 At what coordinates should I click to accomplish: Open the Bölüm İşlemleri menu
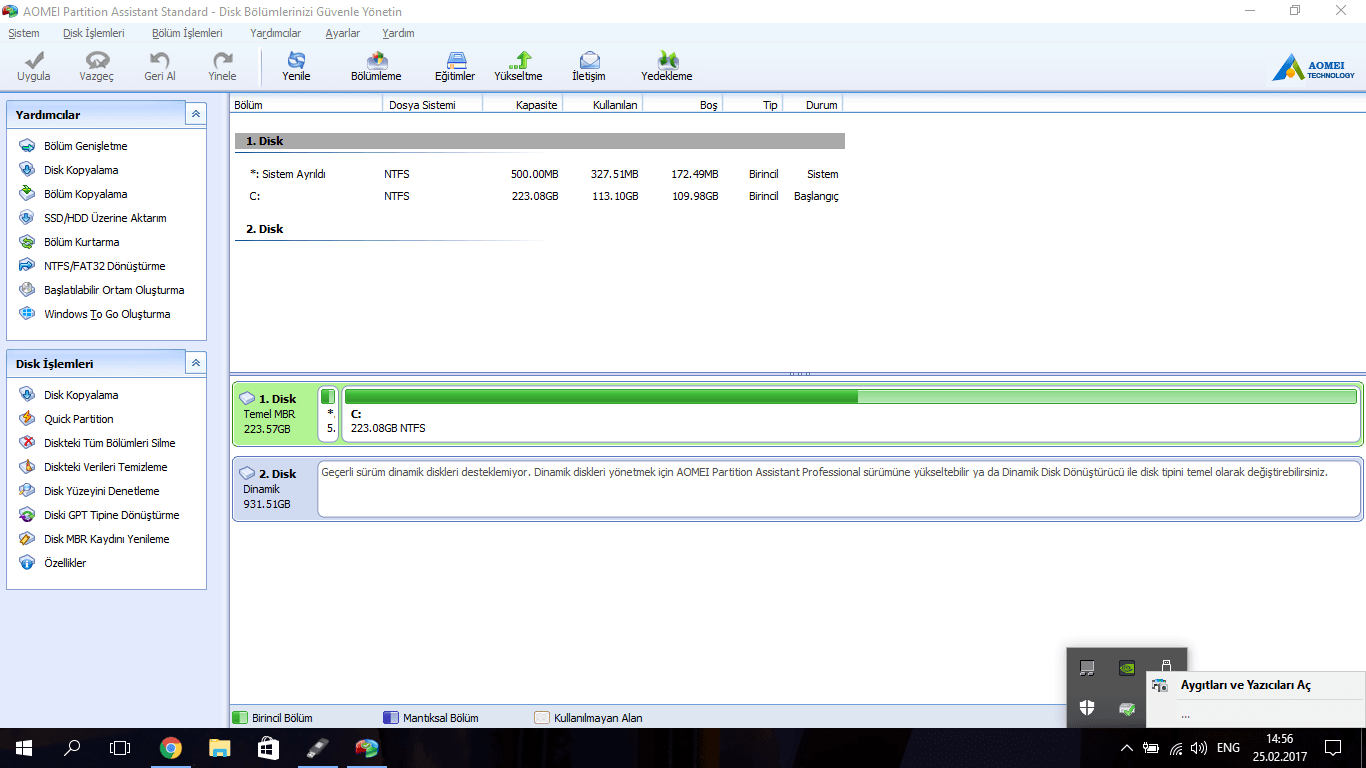point(187,33)
